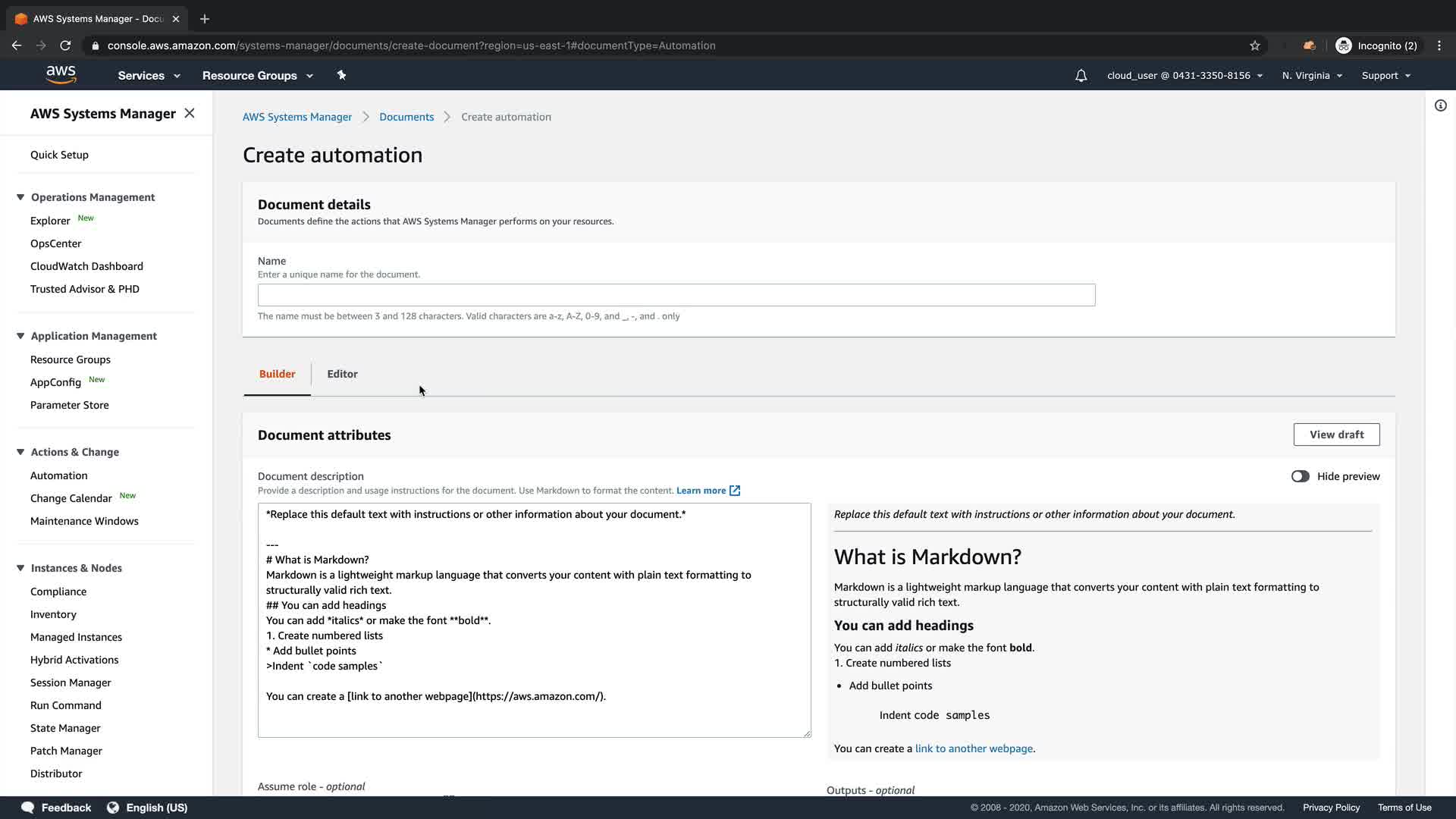Open Documents breadcrumb link
The width and height of the screenshot is (1456, 819).
tap(406, 117)
